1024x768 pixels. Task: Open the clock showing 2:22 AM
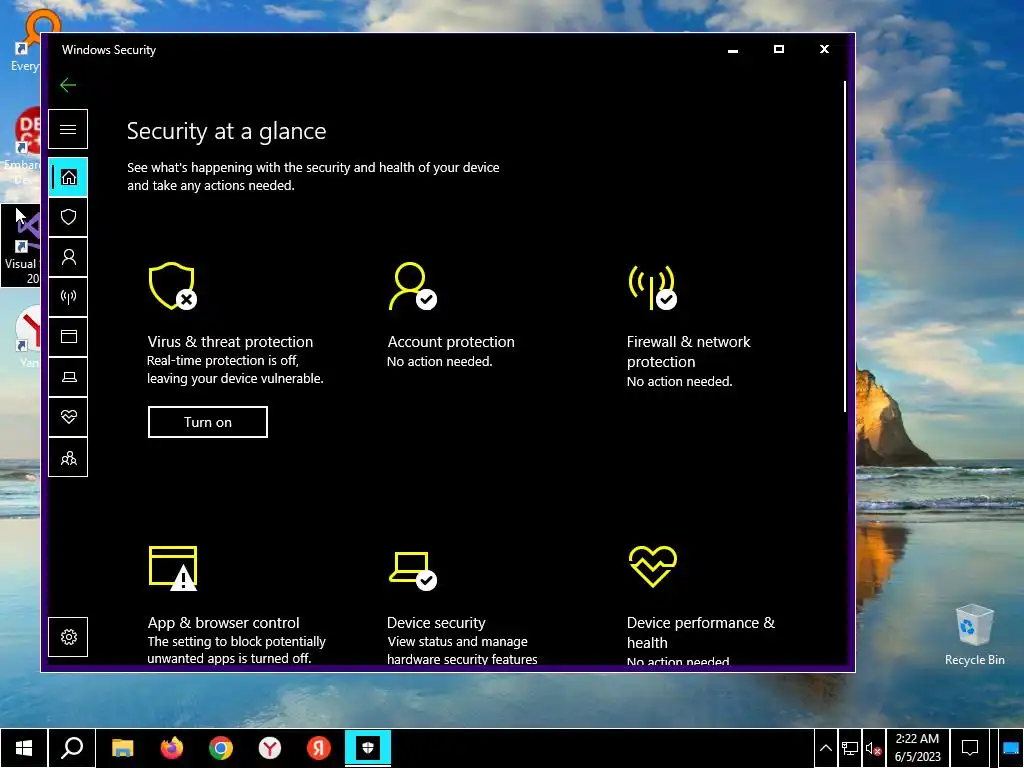click(x=918, y=748)
